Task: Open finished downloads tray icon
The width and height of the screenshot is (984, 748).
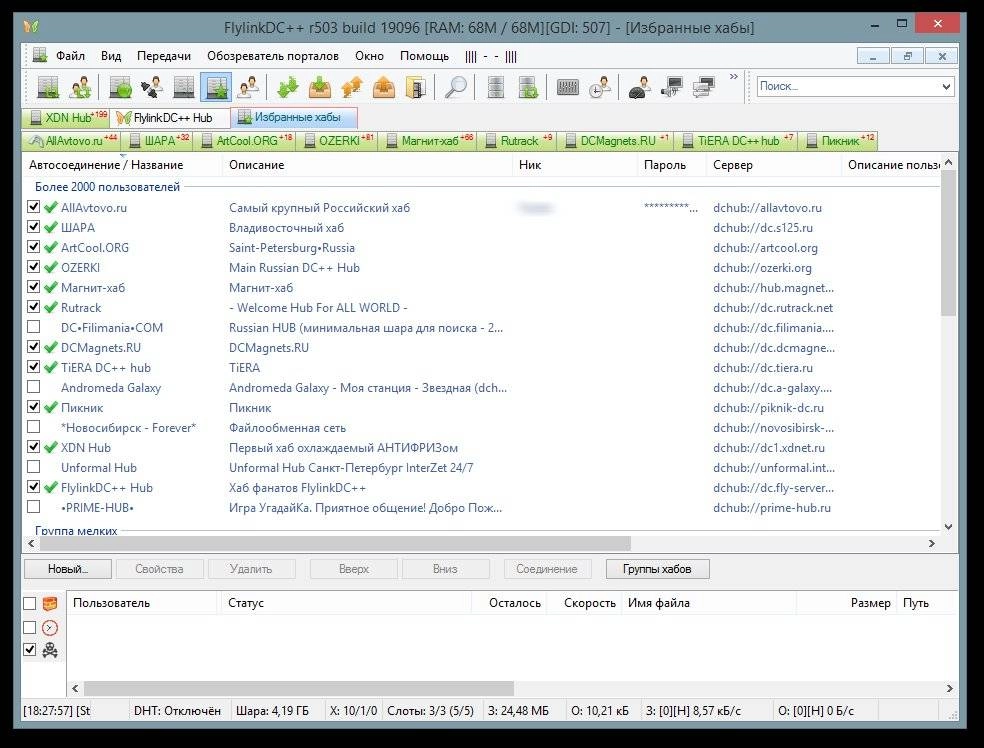Action: [320, 87]
